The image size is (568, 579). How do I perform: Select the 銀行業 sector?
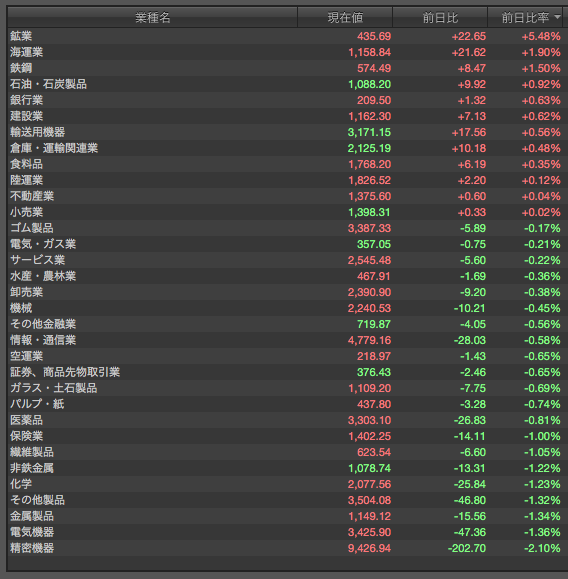pos(27,100)
